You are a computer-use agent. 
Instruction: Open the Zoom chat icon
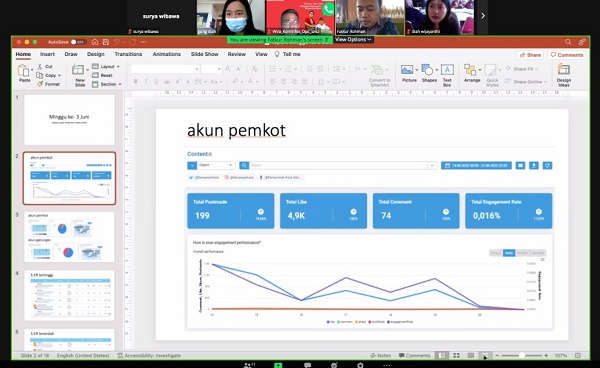pyautogui.click(x=307, y=365)
